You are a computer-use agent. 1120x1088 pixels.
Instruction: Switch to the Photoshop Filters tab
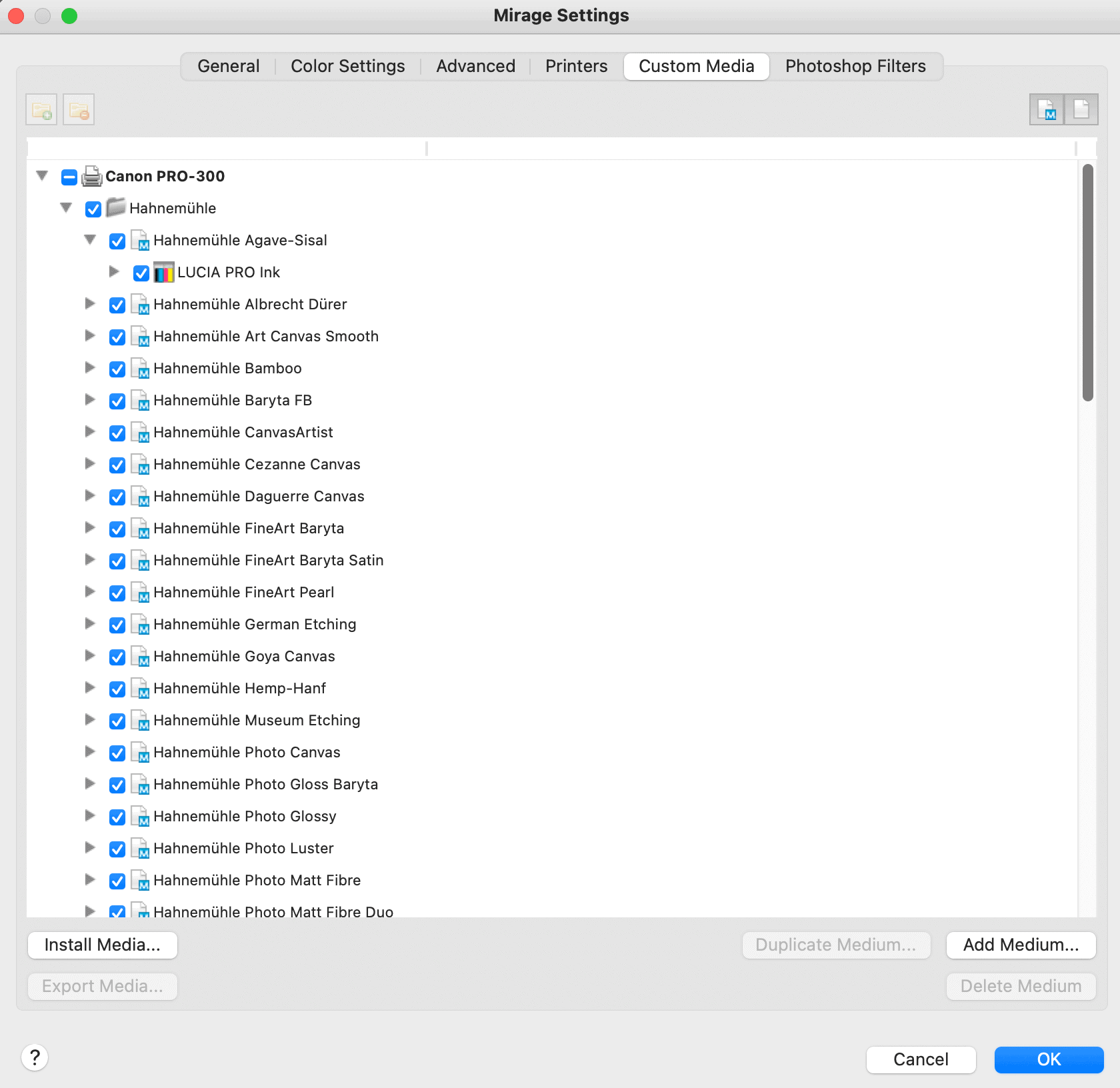856,66
